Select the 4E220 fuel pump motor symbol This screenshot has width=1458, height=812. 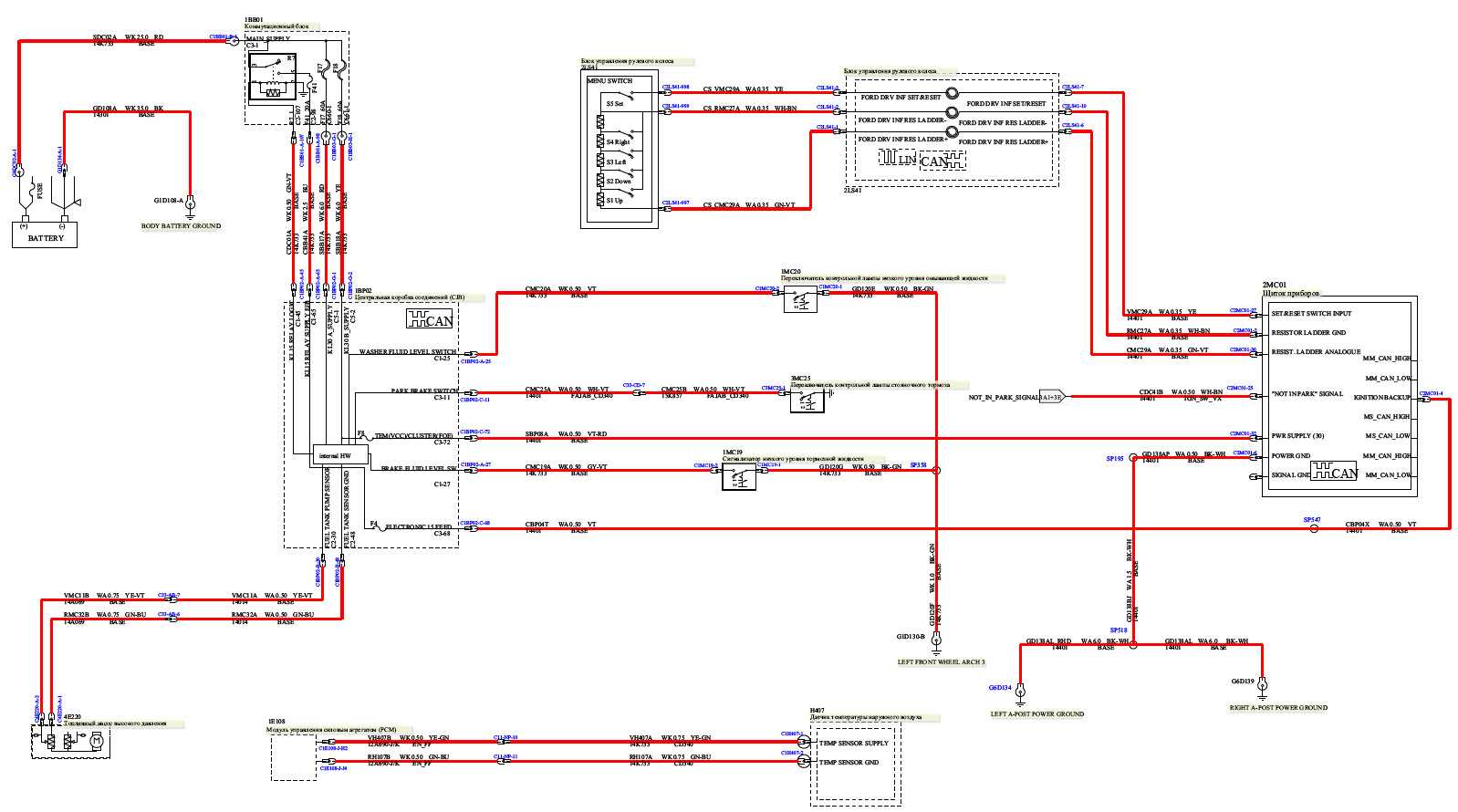pos(96,743)
